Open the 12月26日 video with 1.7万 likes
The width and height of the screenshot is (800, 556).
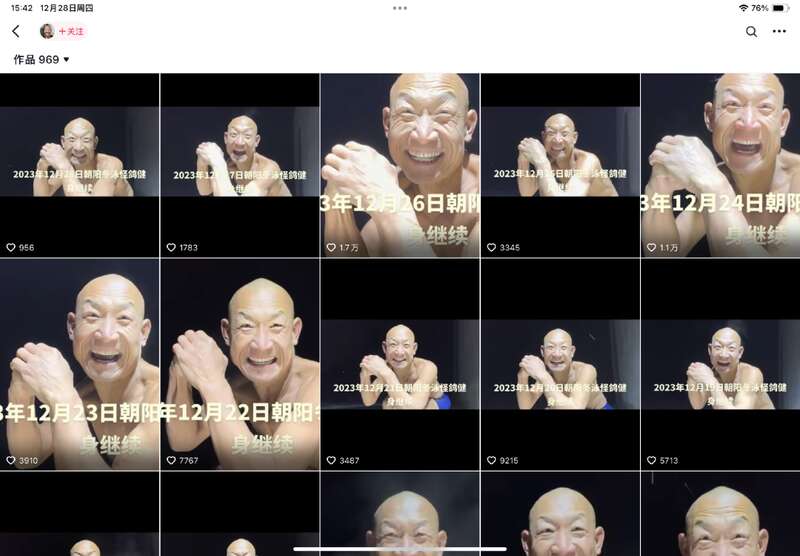[x=400, y=165]
